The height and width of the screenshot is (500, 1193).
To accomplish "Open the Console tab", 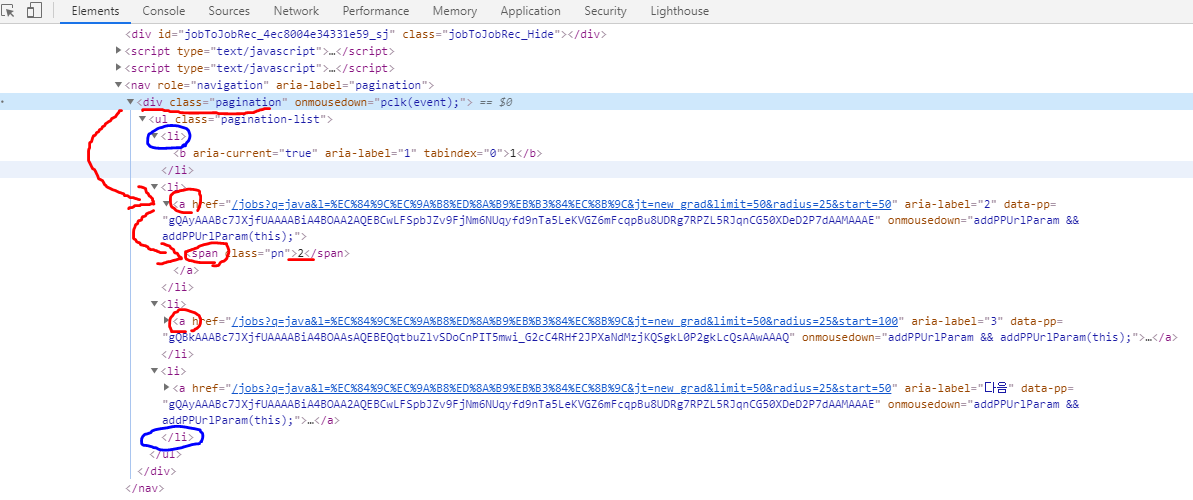I will click(164, 11).
